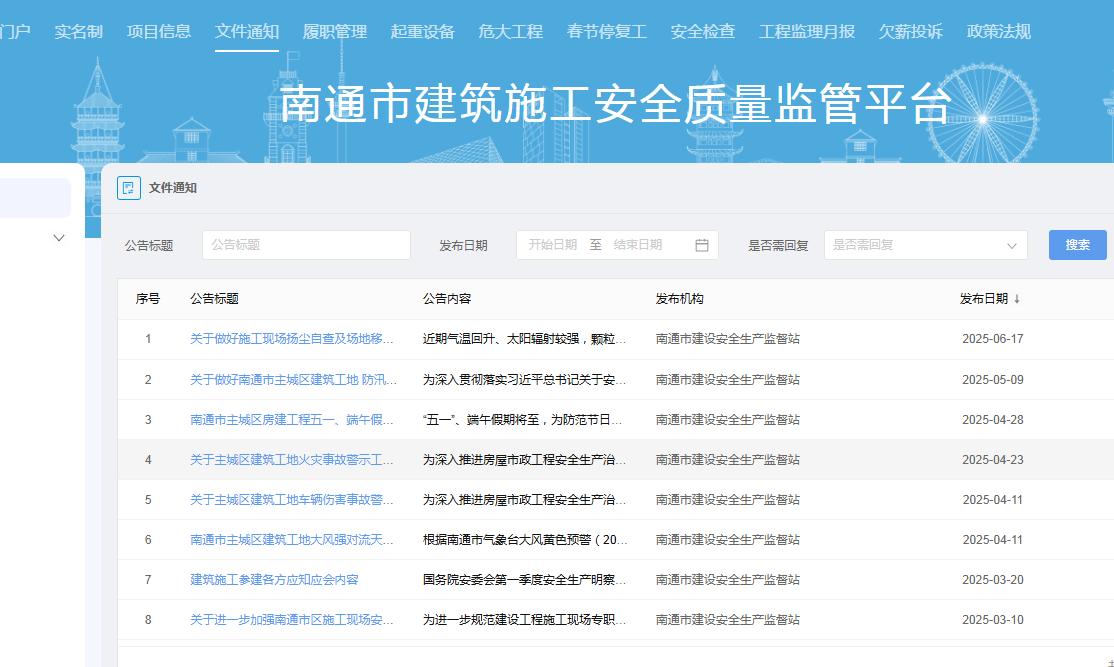Open notice 关于做好施工现场扬尘自查 link

292,339
